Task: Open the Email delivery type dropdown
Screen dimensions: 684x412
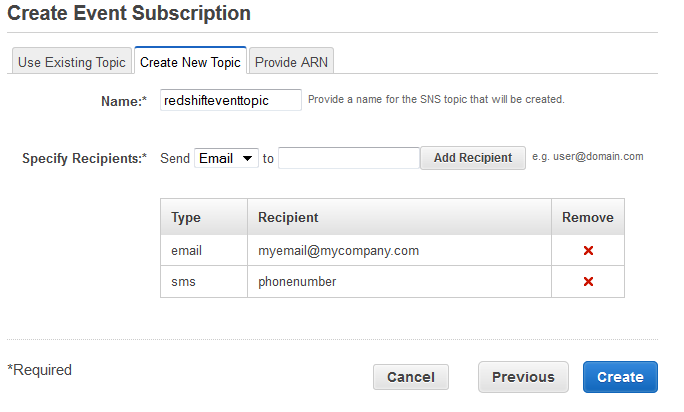Action: pos(226,158)
